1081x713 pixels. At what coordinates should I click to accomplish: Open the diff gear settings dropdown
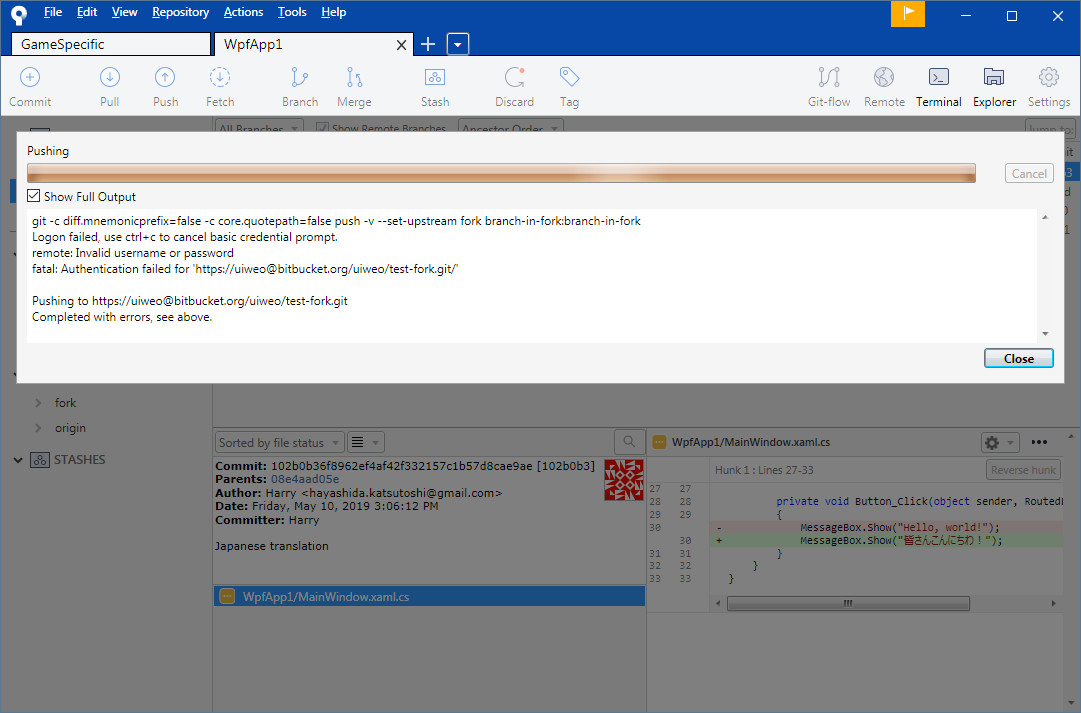point(1000,443)
